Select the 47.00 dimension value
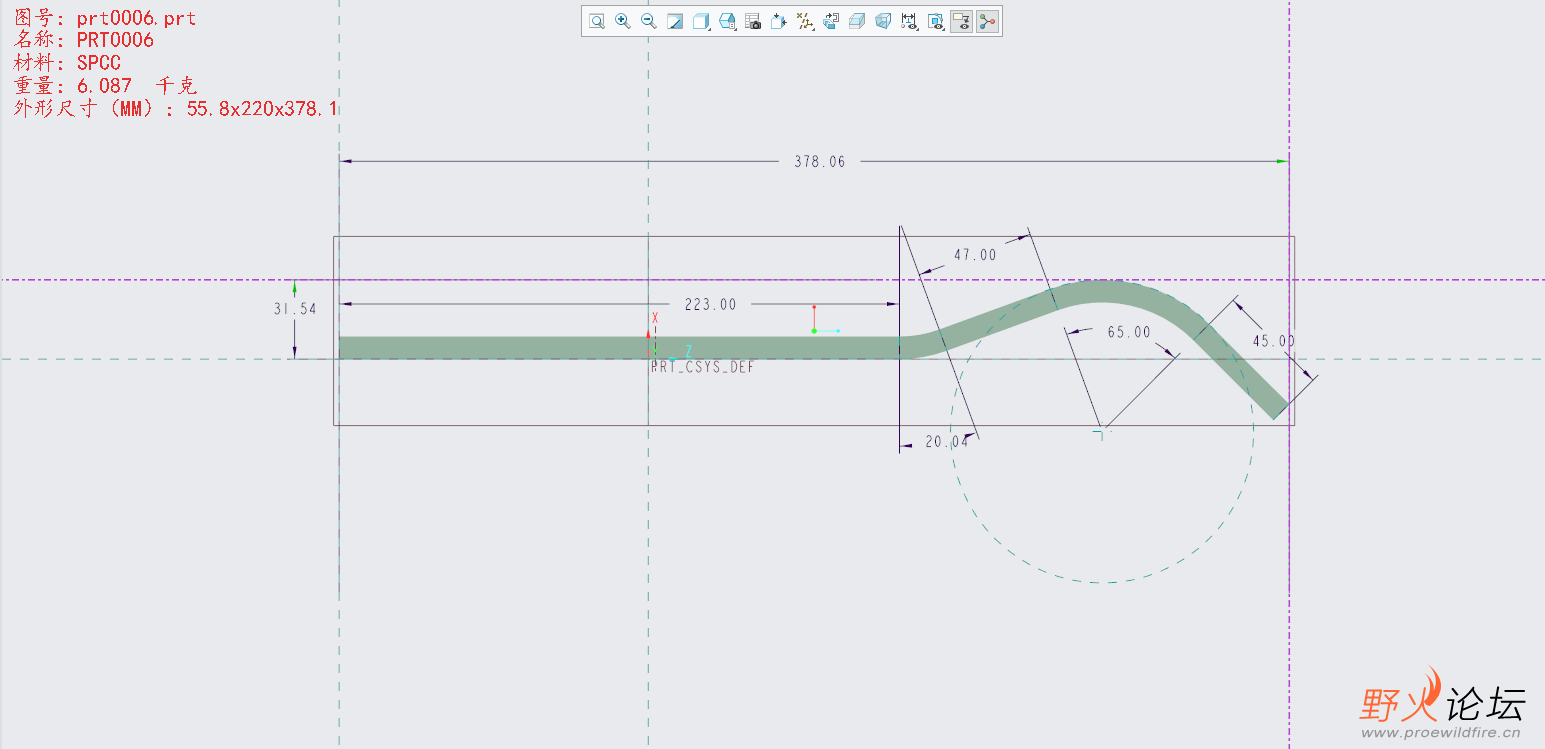The width and height of the screenshot is (1545, 749). click(975, 255)
